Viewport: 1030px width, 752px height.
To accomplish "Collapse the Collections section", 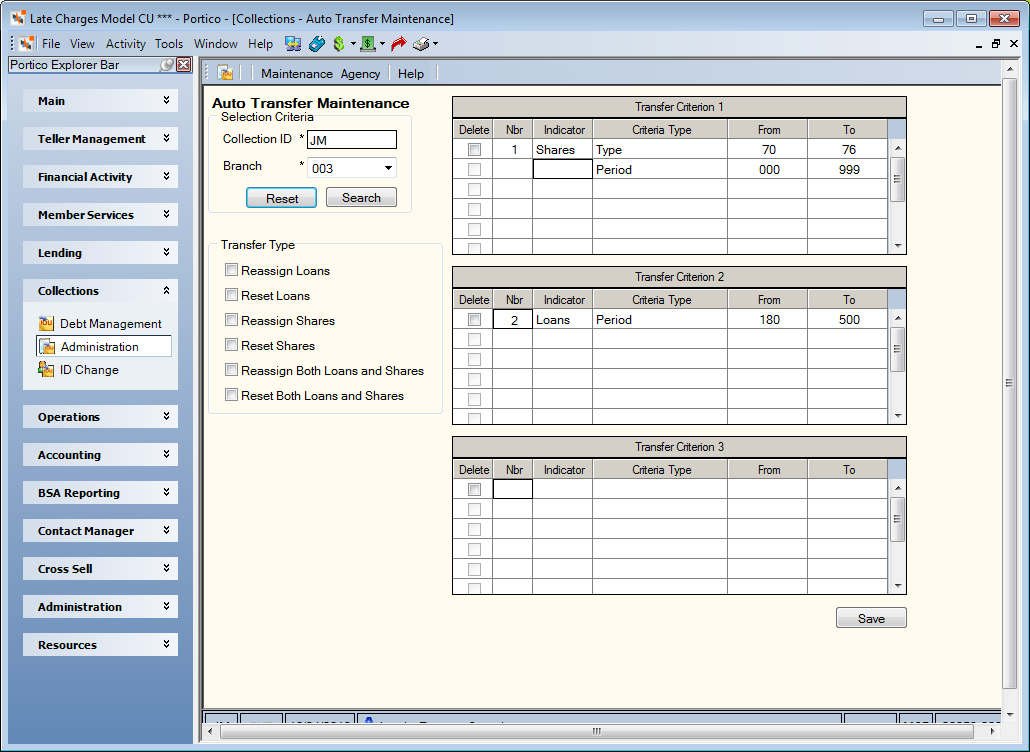I will 100,291.
